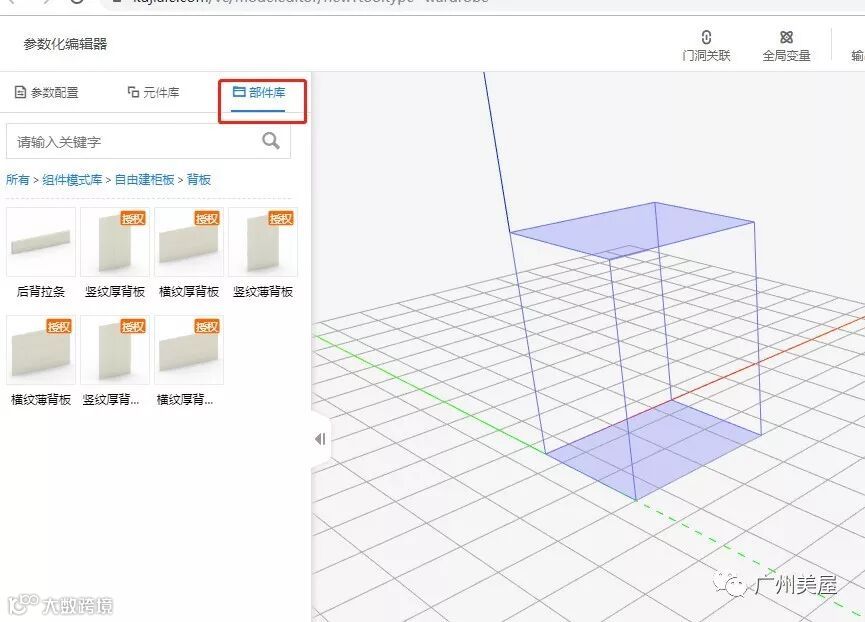Select the truncated 横纹厚背... thumbnail
The height and width of the screenshot is (622, 865).
(189, 350)
